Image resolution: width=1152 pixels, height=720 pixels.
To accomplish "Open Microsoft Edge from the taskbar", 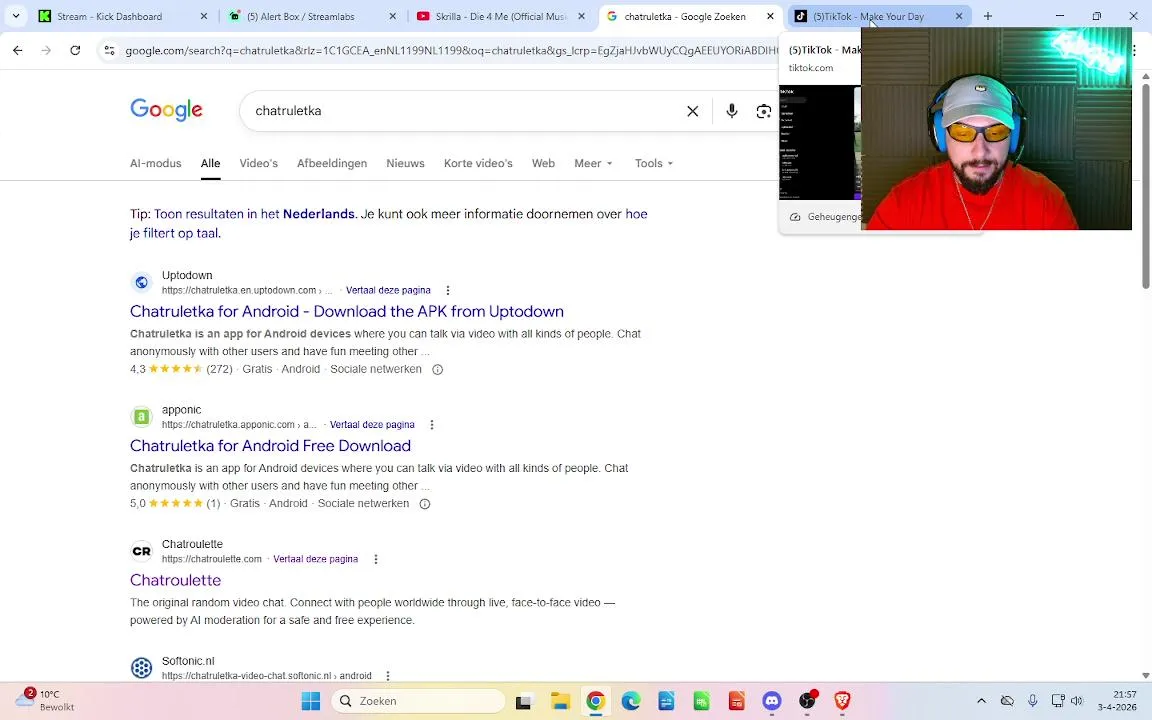I will pos(631,702).
